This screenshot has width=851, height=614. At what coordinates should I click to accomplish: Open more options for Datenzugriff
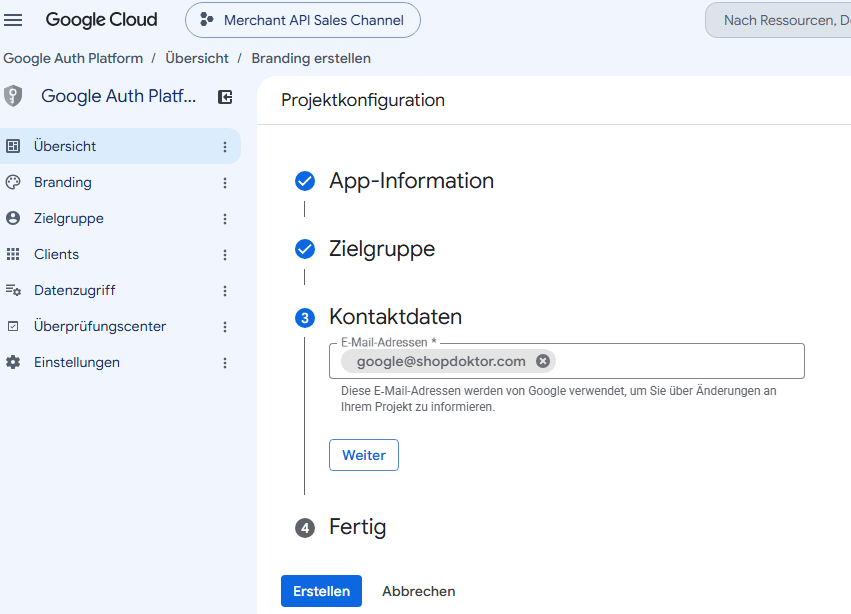point(225,291)
